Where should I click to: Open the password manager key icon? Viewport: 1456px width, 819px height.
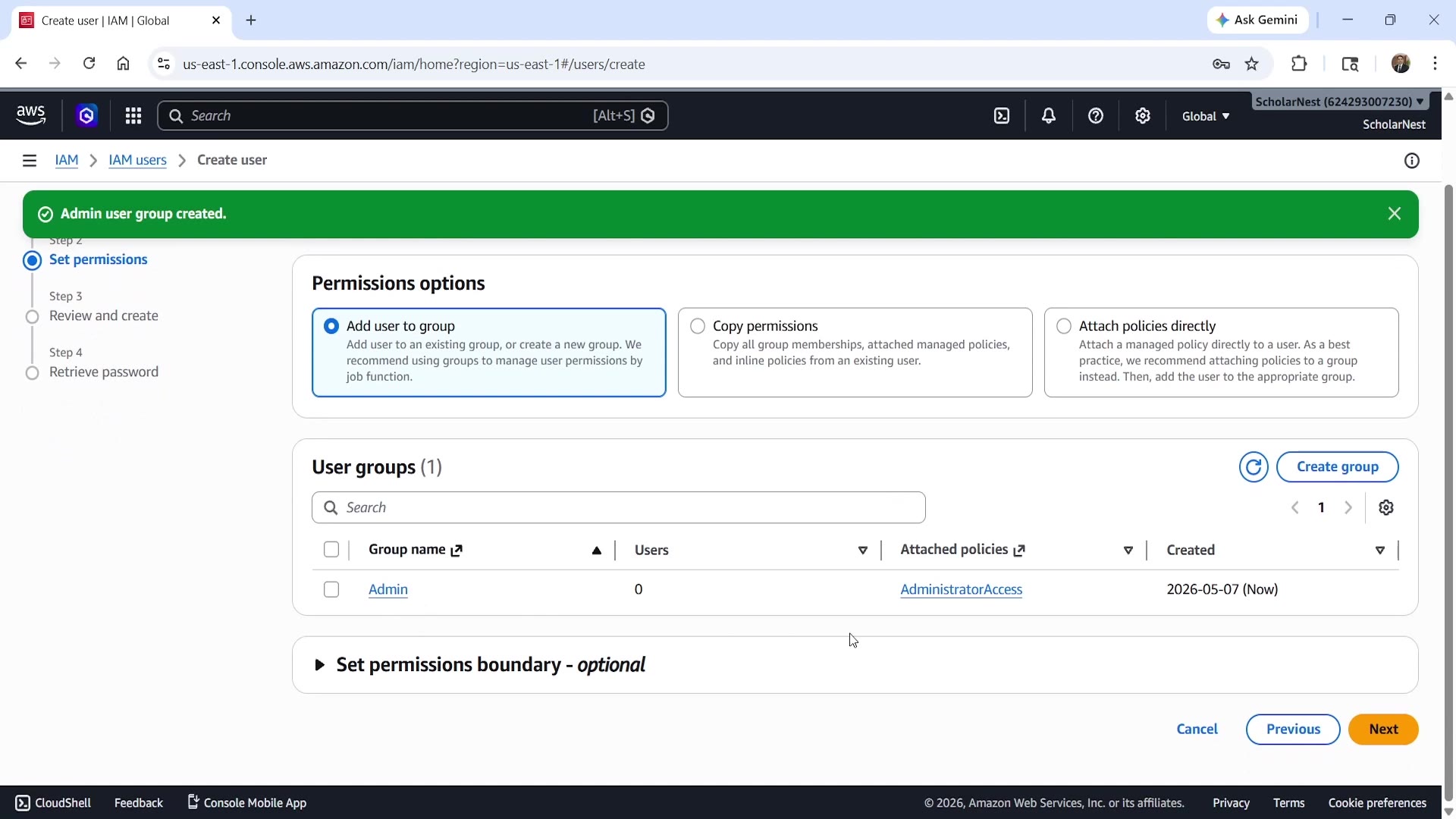pyautogui.click(x=1221, y=64)
